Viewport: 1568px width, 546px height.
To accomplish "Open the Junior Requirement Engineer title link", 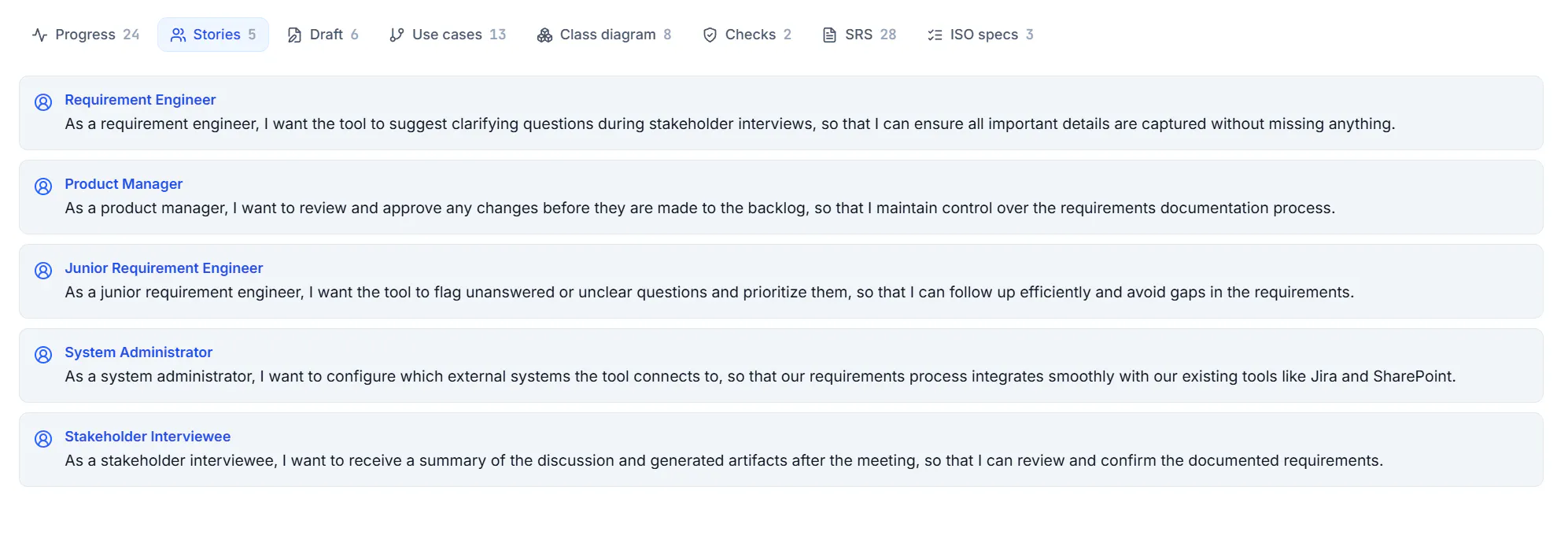I will (x=164, y=268).
